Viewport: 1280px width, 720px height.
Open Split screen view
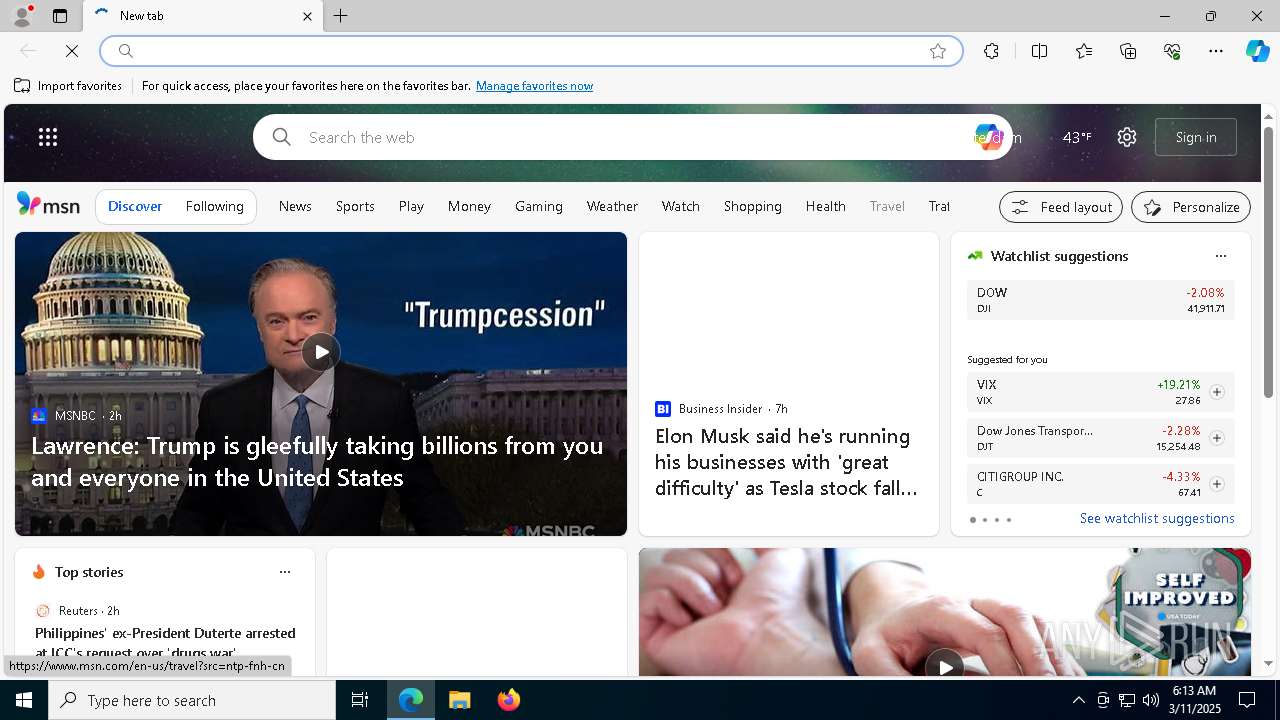pos(1039,51)
